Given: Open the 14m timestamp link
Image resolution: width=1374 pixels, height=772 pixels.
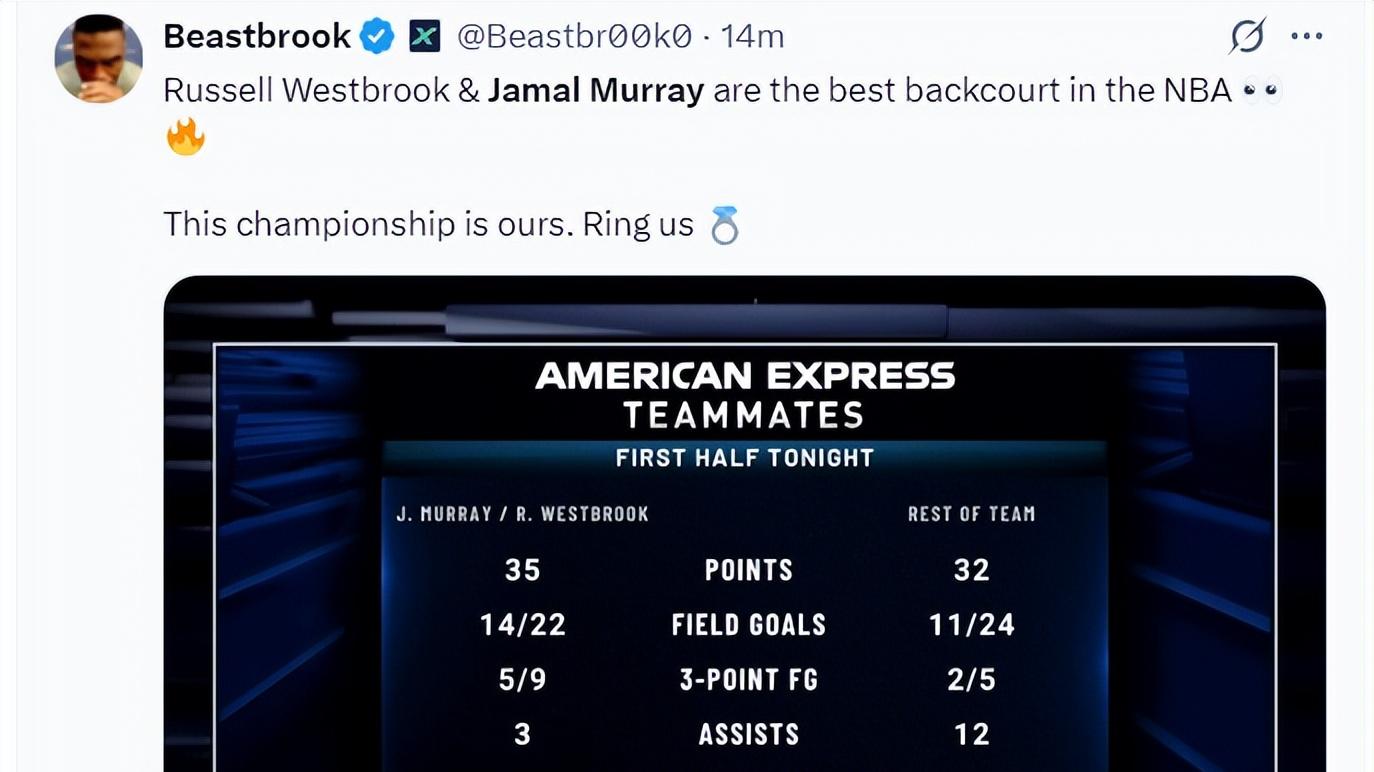Looking at the screenshot, I should [752, 37].
